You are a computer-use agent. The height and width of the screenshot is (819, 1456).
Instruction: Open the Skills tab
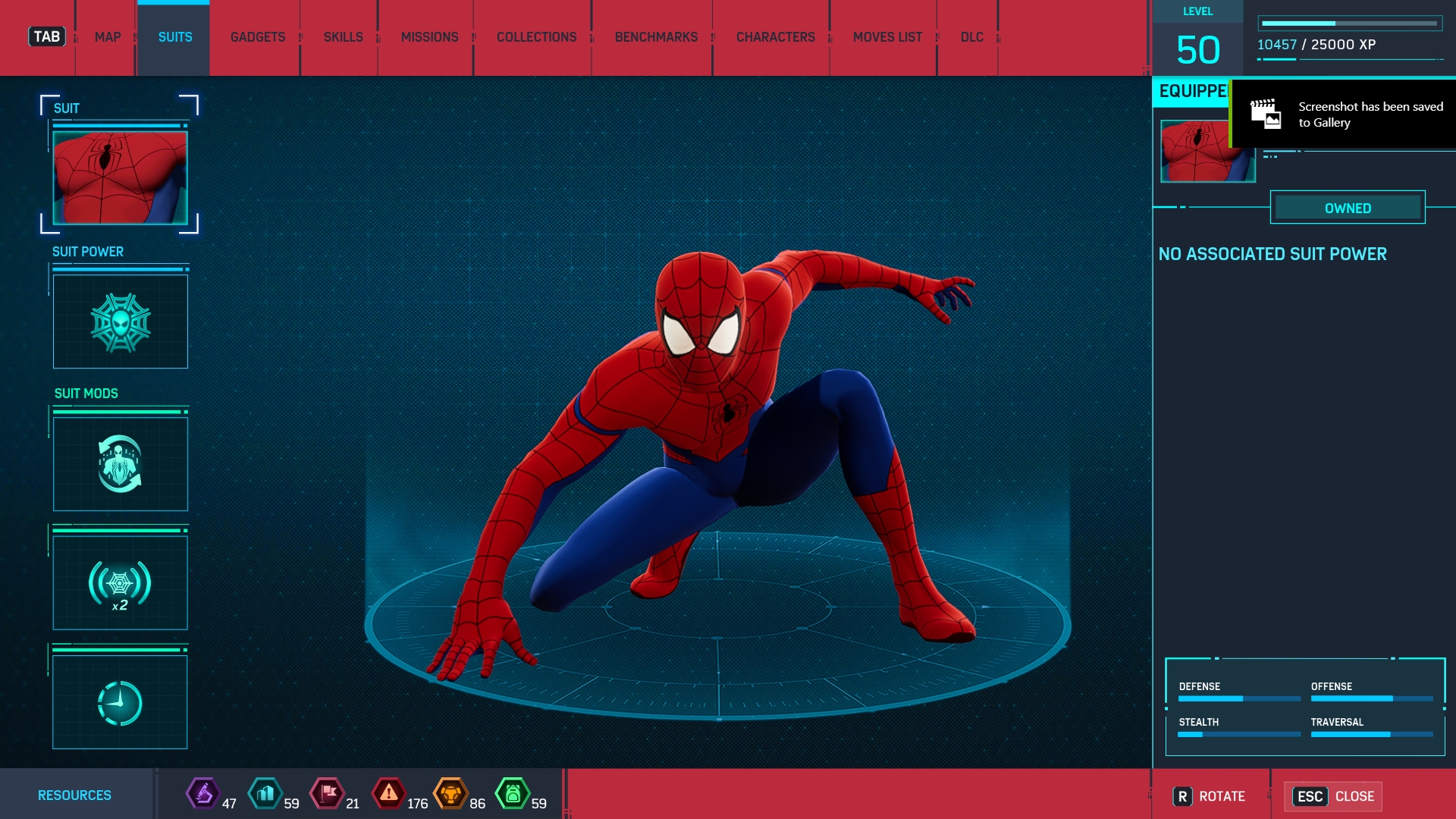click(x=343, y=37)
